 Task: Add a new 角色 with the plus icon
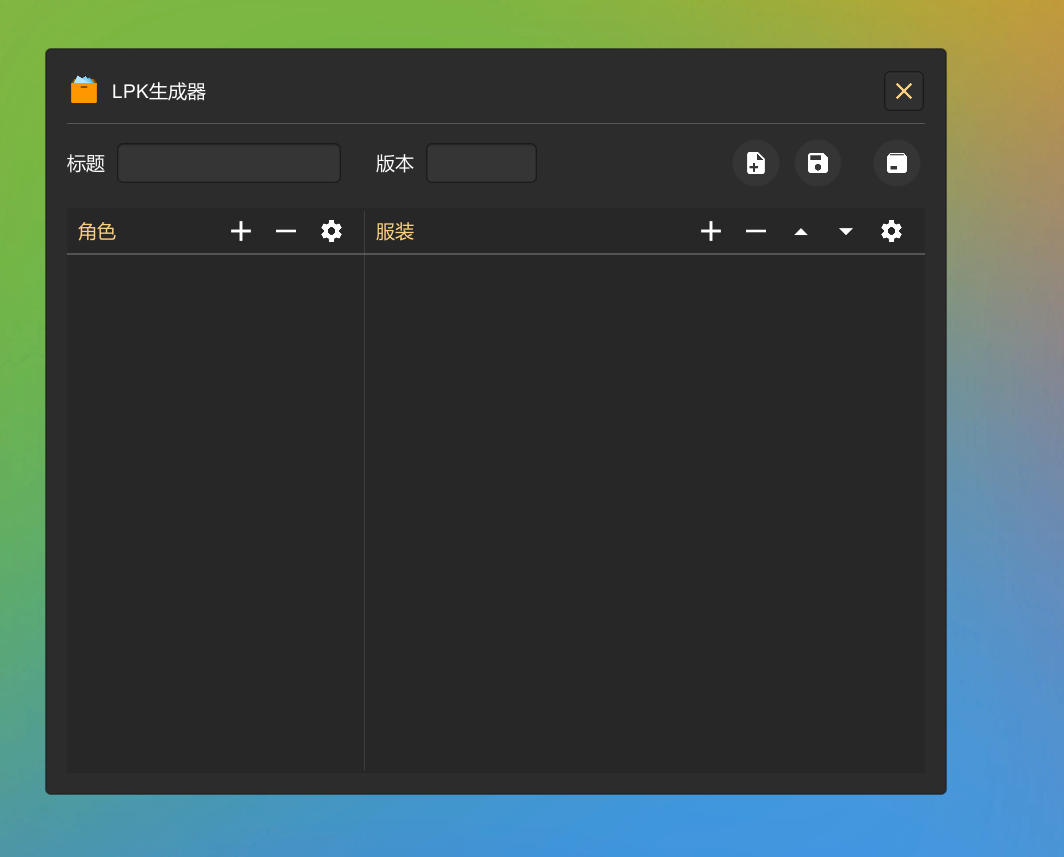[241, 231]
